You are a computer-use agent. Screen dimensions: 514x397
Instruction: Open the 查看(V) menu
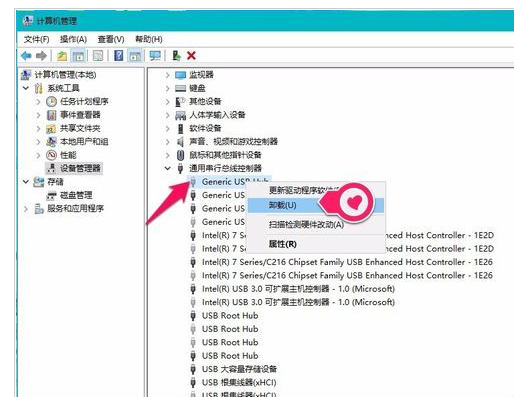[x=111, y=40]
